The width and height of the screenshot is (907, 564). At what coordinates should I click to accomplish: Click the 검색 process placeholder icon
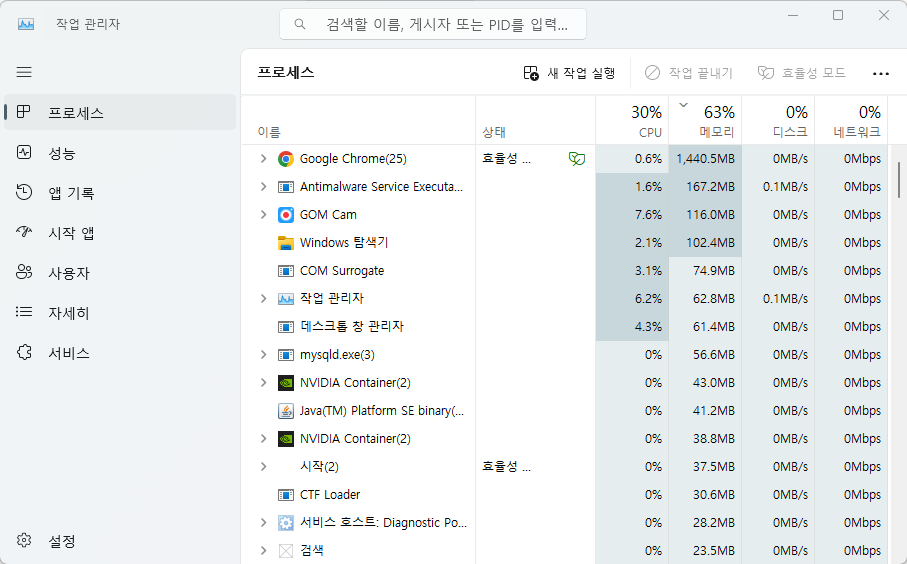tap(286, 551)
